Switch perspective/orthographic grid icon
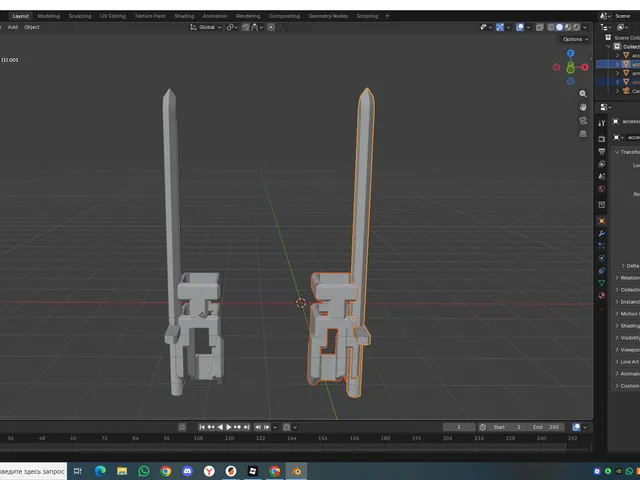 [583, 134]
